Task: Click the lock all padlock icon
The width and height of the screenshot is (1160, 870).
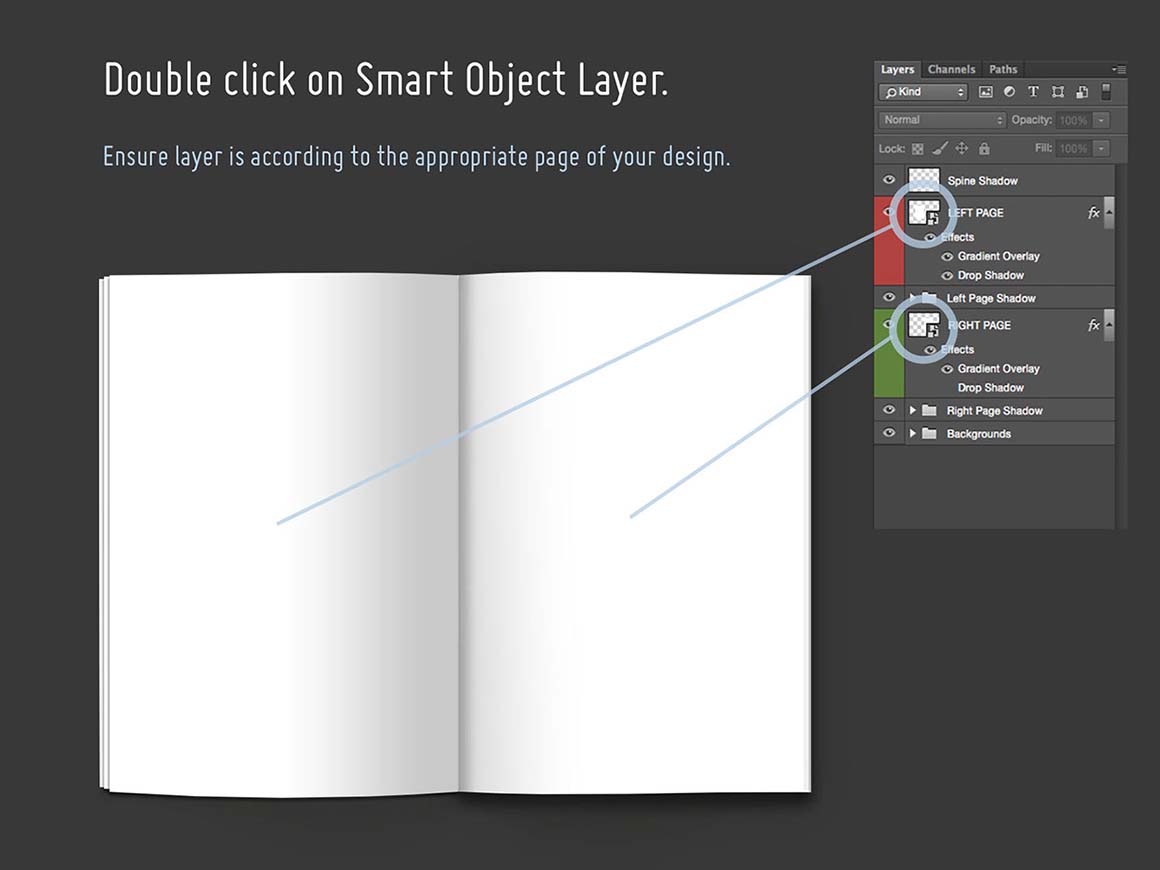Action: (984, 149)
